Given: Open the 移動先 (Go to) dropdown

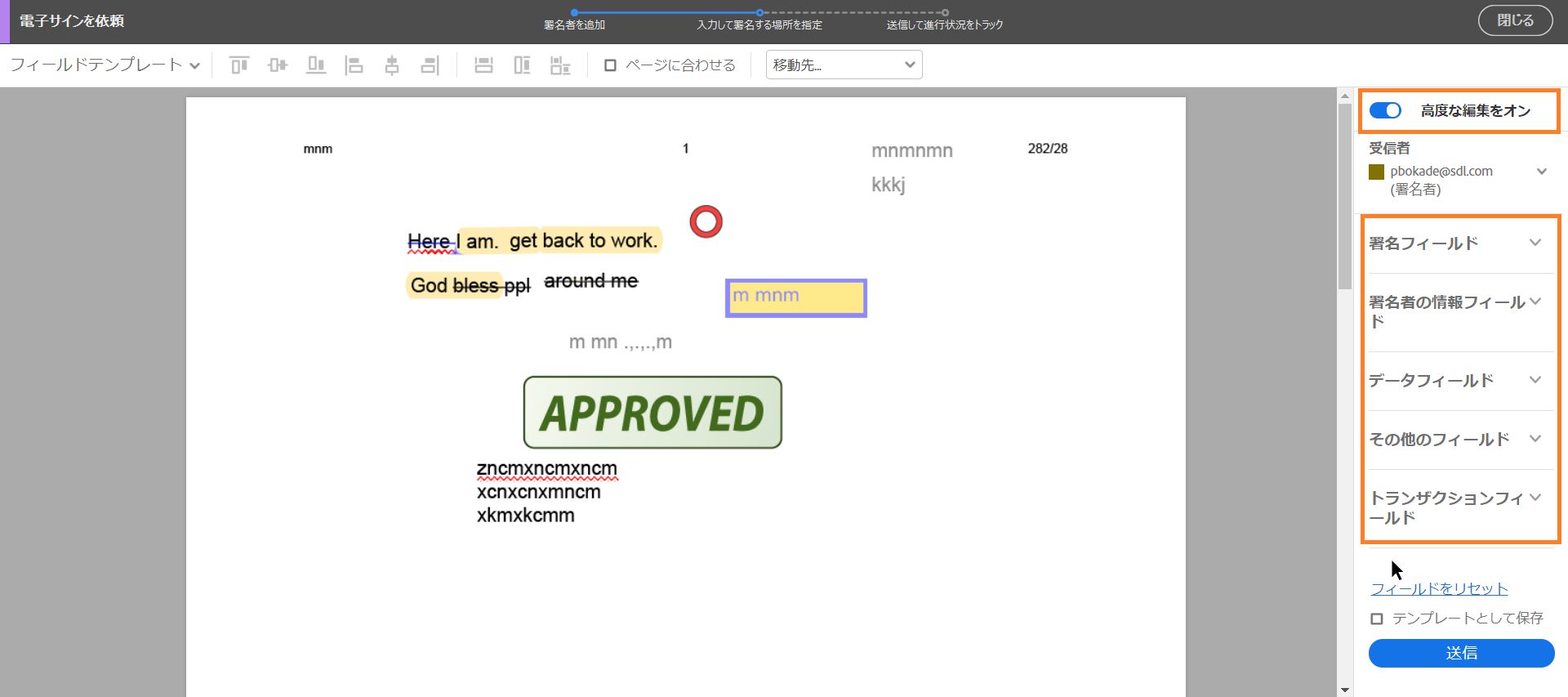Looking at the screenshot, I should tap(844, 65).
